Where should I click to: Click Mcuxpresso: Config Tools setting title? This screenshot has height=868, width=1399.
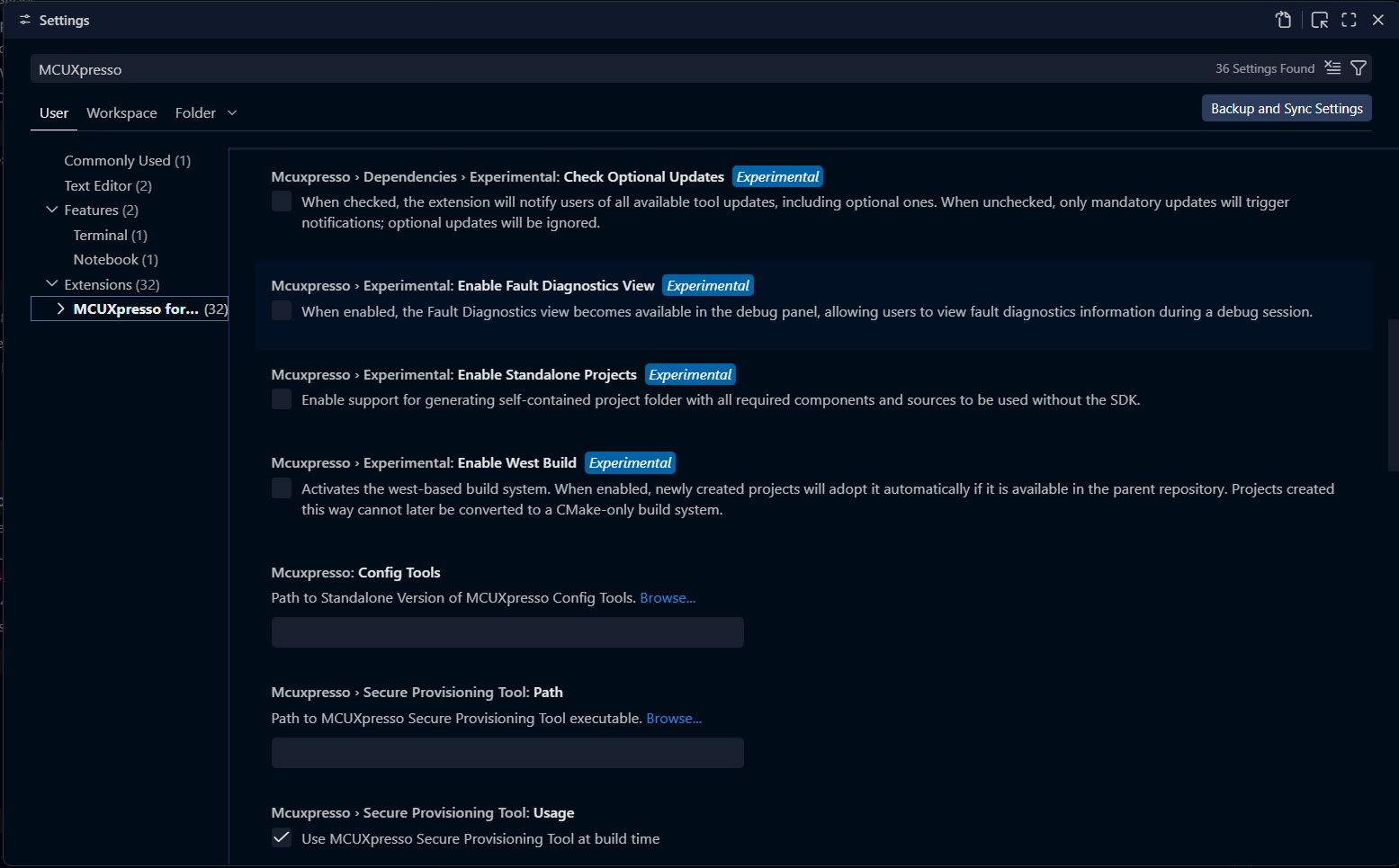[x=355, y=573]
